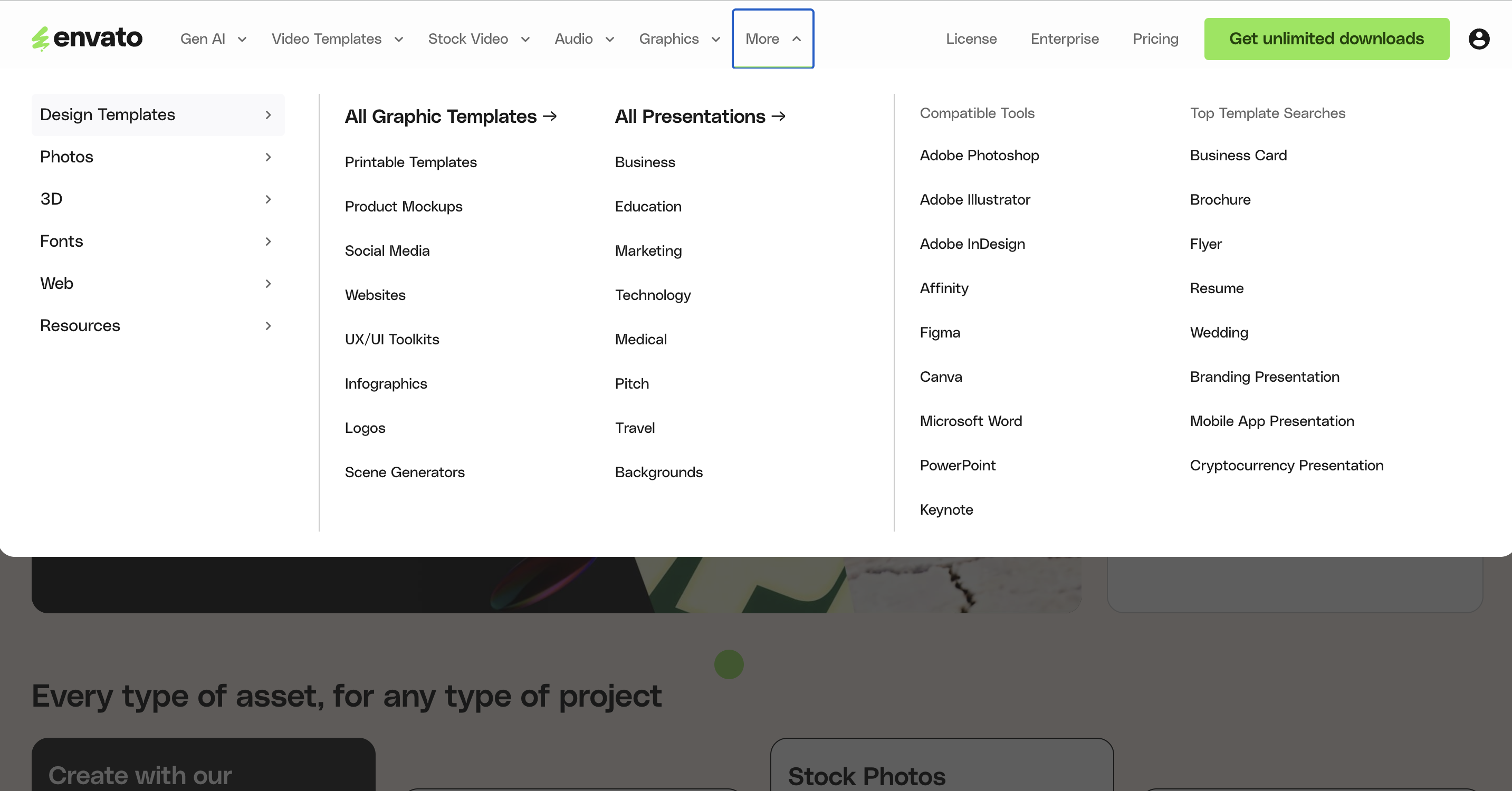Select Web category in sidebar
Viewport: 1512px width, 791px height.
(x=158, y=284)
